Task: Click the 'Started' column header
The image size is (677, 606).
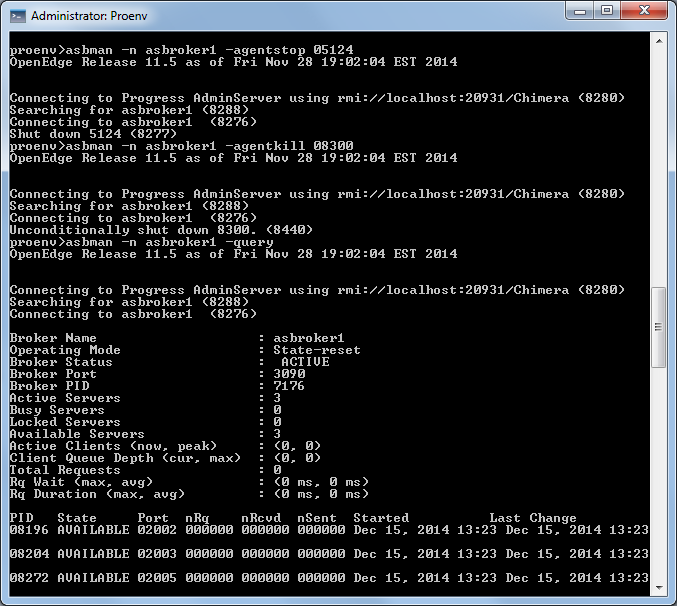Action: [x=381, y=518]
